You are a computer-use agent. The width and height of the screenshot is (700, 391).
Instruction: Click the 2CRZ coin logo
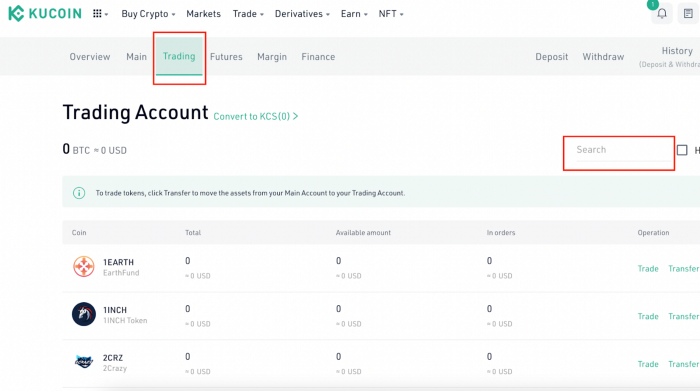pyautogui.click(x=84, y=362)
